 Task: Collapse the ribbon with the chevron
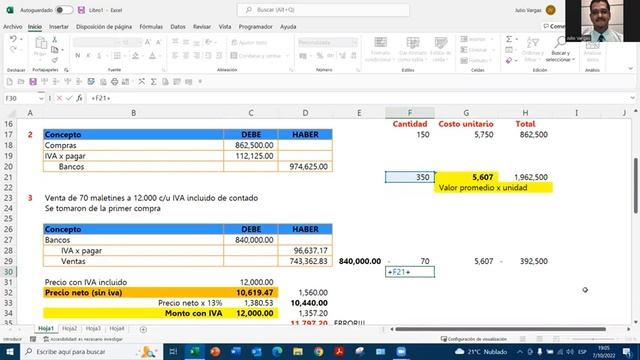[631, 69]
